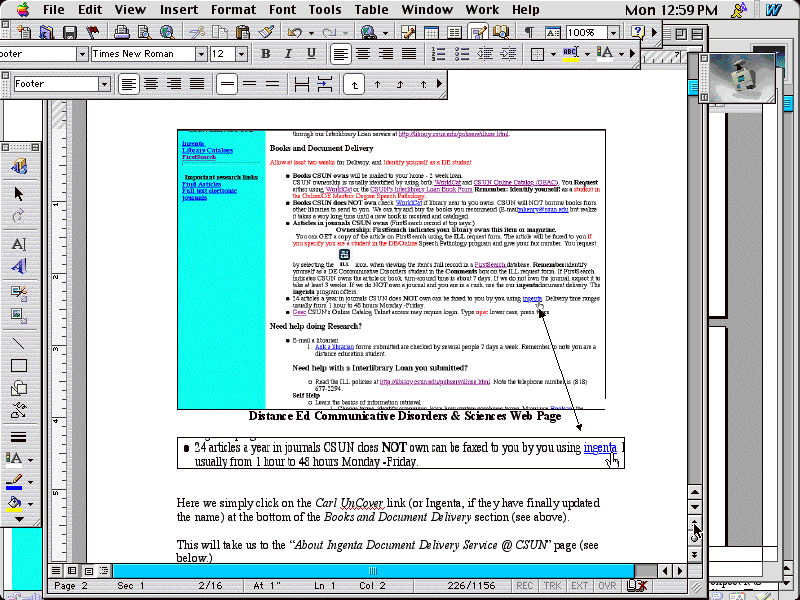
Task: Click the Web Page Preview globe icon
Action: [x=167, y=33]
